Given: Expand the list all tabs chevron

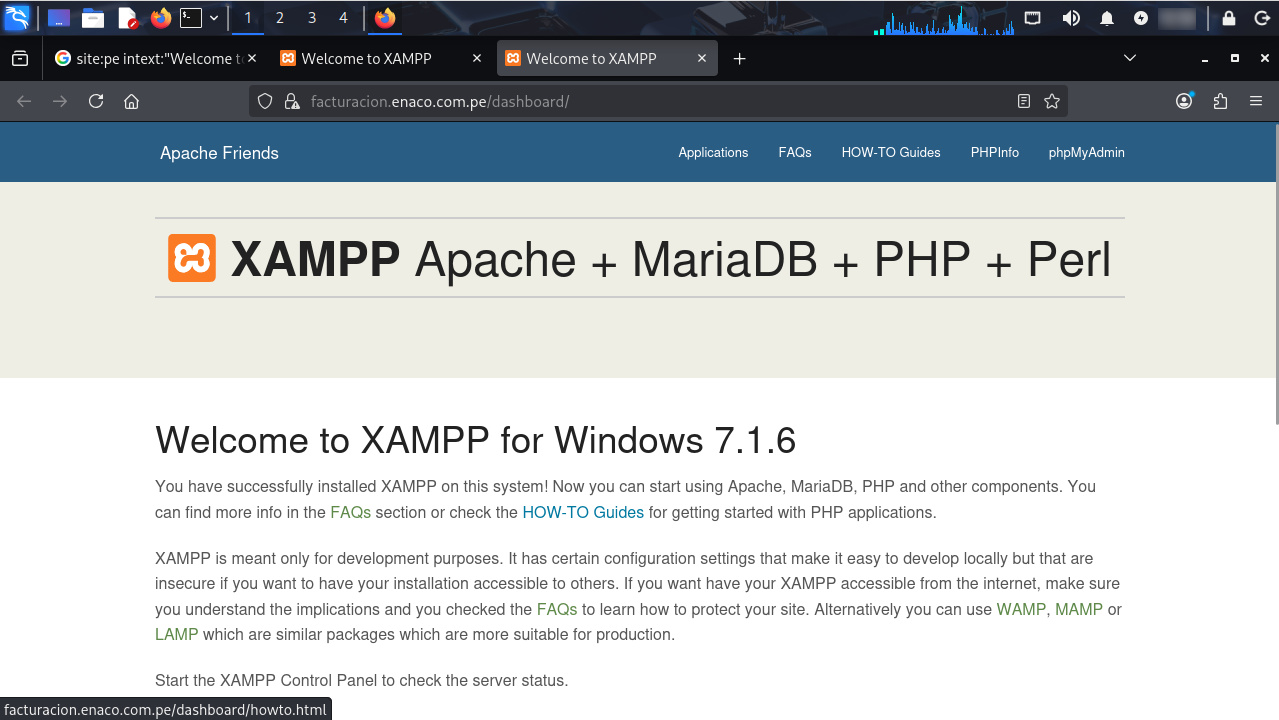Looking at the screenshot, I should coord(1130,59).
